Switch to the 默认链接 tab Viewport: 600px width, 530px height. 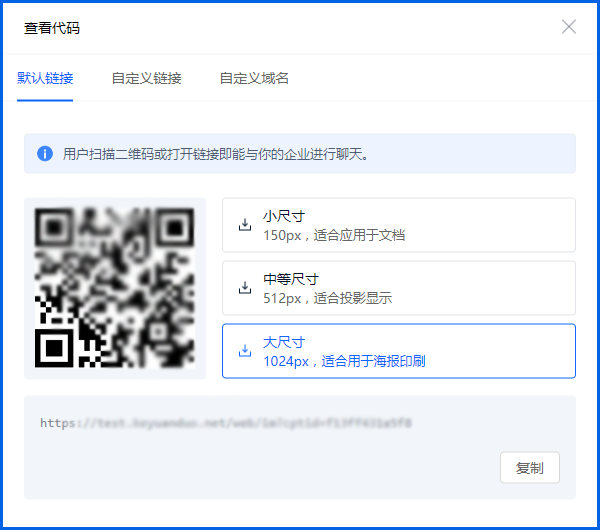[x=45, y=78]
